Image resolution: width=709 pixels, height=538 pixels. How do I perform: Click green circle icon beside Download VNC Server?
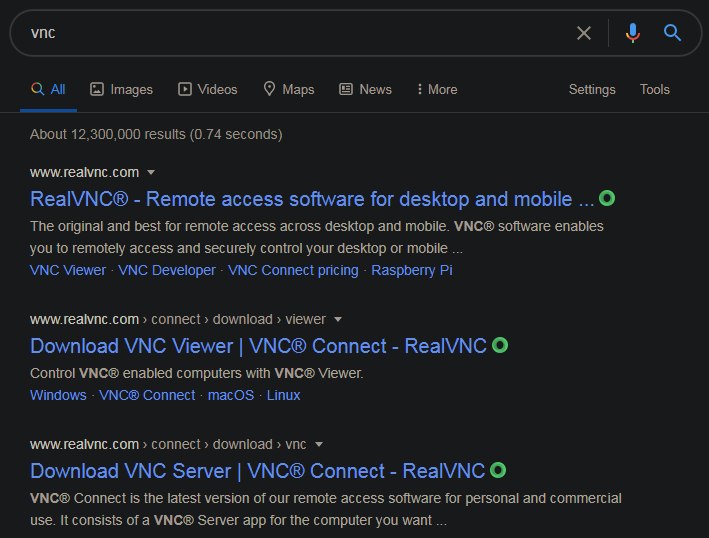[x=498, y=470]
